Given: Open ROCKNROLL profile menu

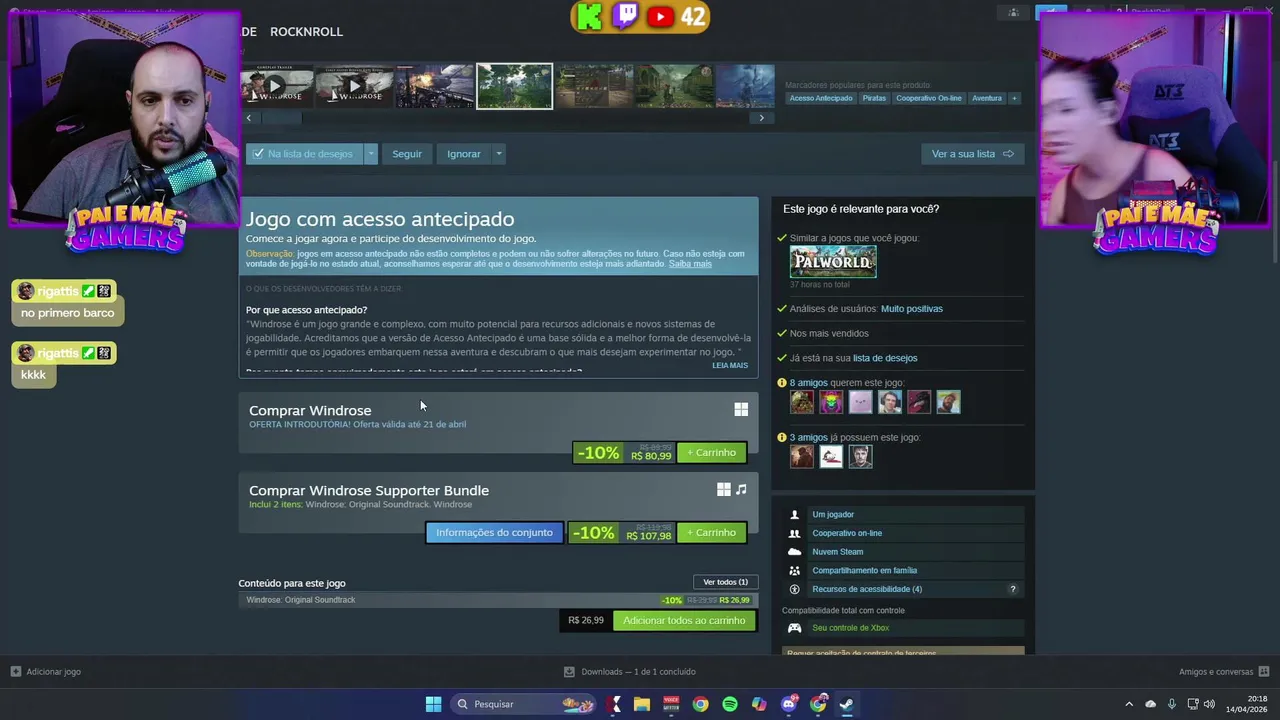Looking at the screenshot, I should tap(306, 32).
